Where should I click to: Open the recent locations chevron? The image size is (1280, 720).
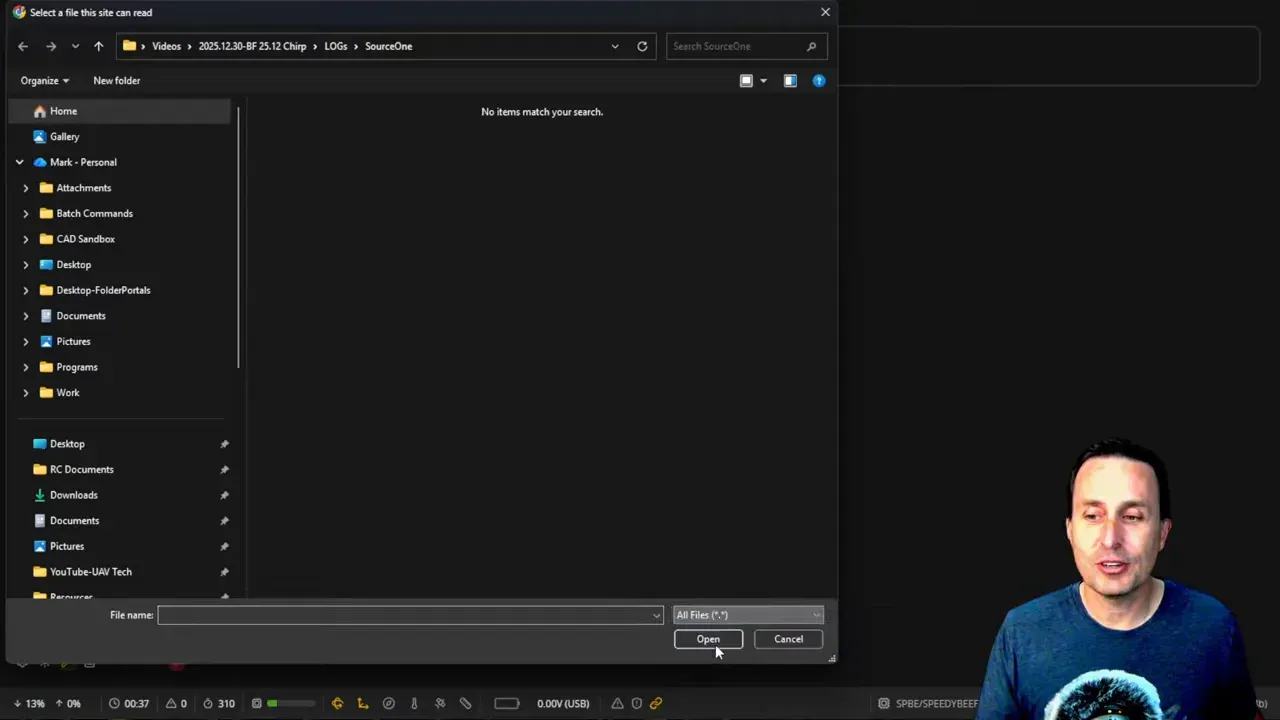(x=75, y=46)
